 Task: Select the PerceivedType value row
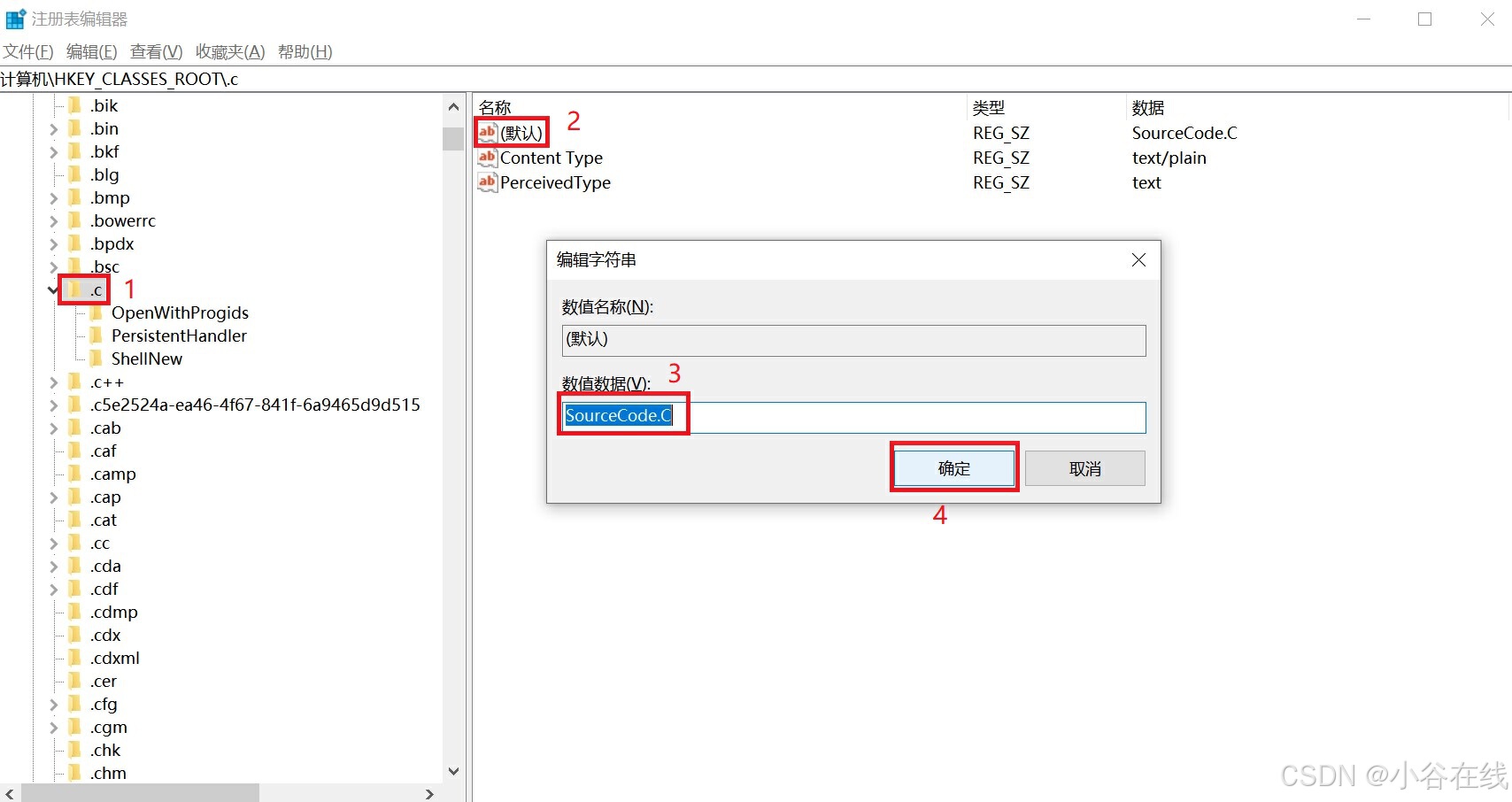[555, 182]
